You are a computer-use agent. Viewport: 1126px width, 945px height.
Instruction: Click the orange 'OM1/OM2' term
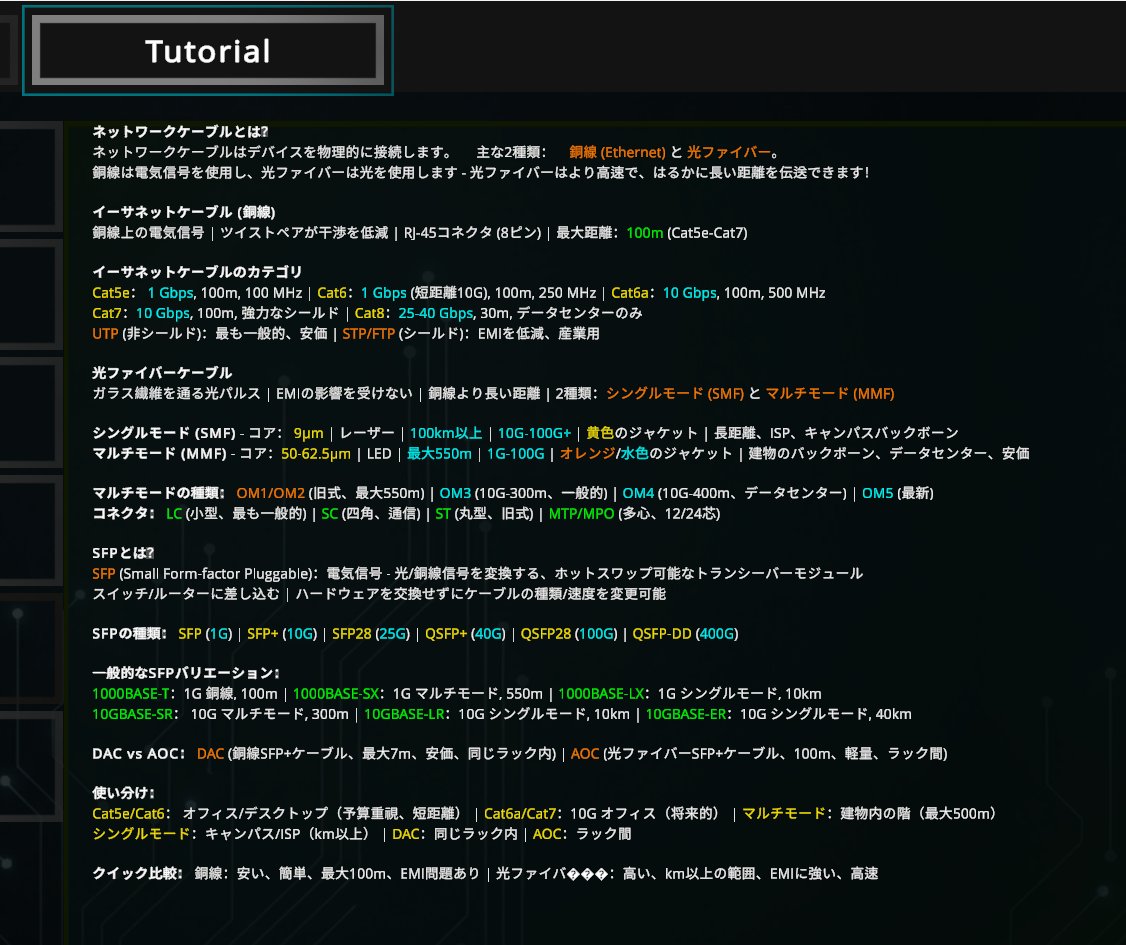[271, 493]
